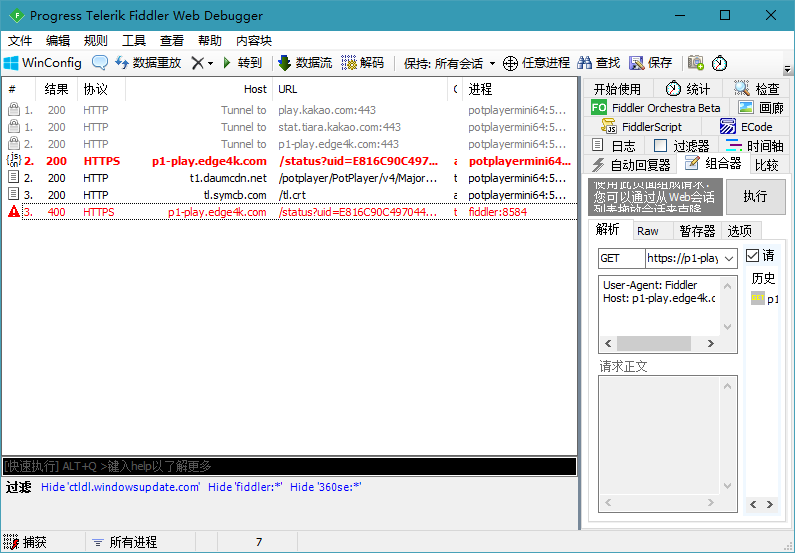
Task: Open the 规则 (Rules) menu
Action: 95,41
